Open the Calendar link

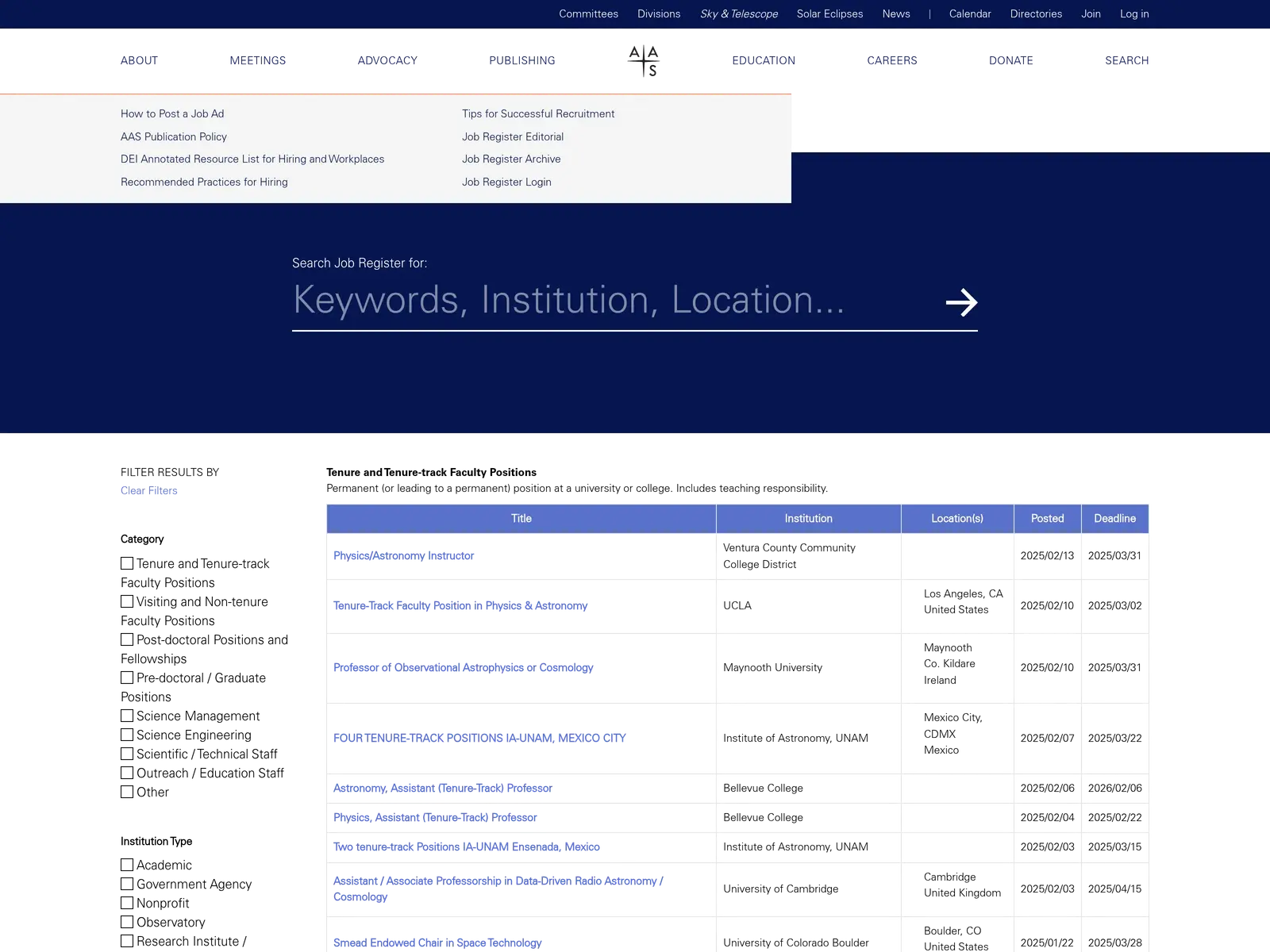970,13
